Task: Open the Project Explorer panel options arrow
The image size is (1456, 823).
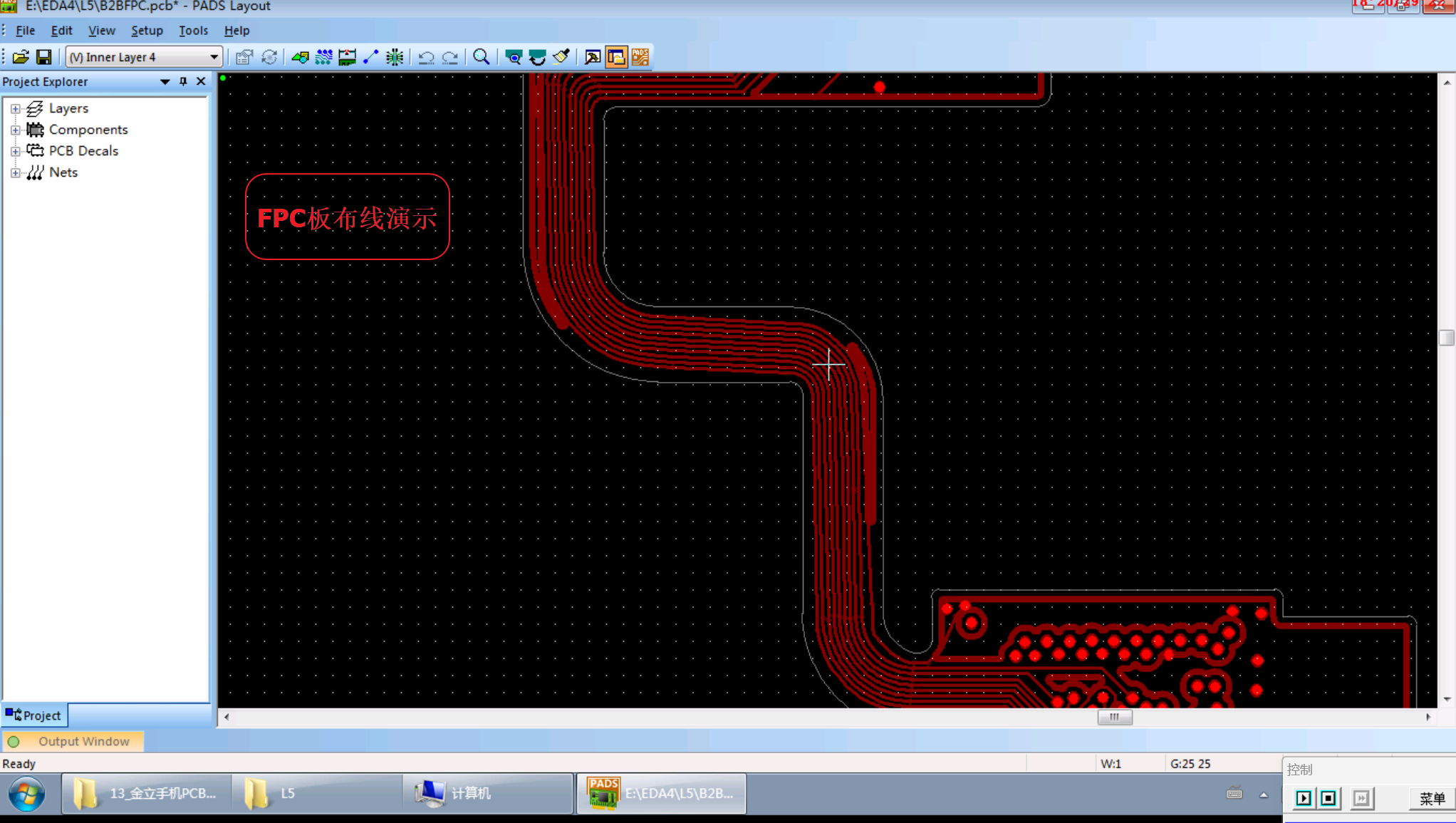Action: tap(165, 82)
